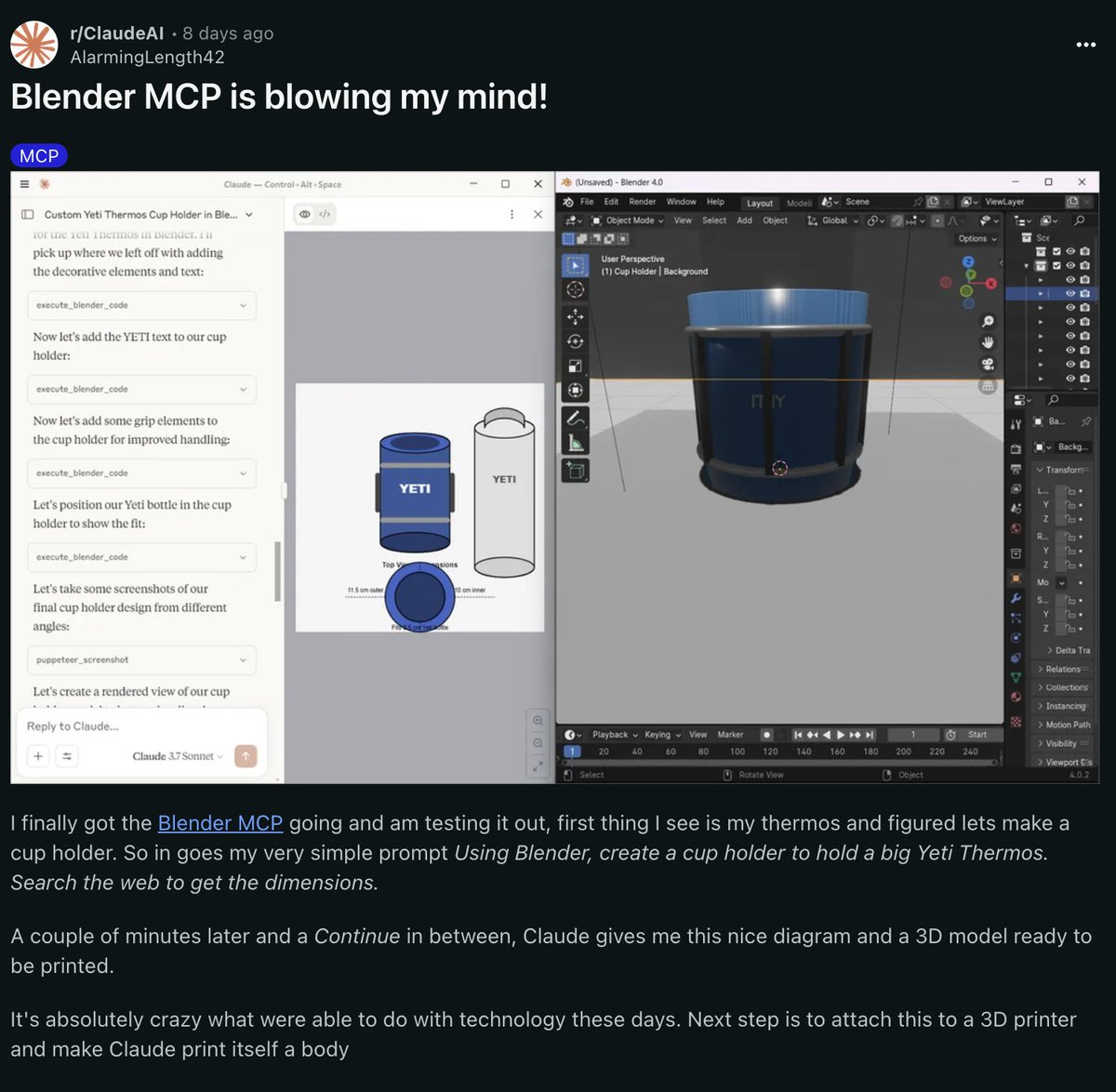The width and height of the screenshot is (1116, 1092).
Task: Expand the puppeteer_screenshot tool block
Action: click(141, 659)
